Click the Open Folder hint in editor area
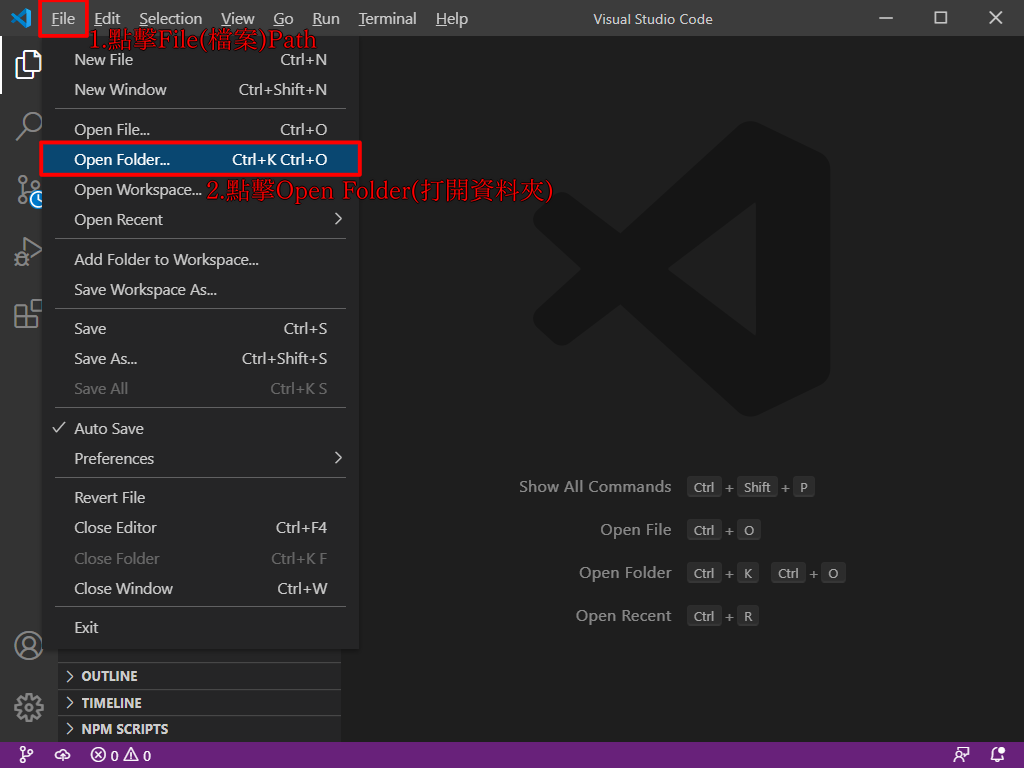 pos(625,573)
